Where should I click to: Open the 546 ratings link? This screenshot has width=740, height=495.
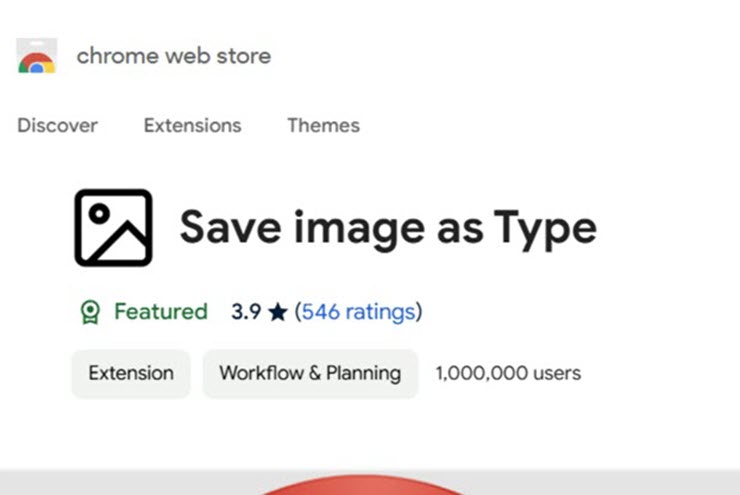[x=358, y=312]
